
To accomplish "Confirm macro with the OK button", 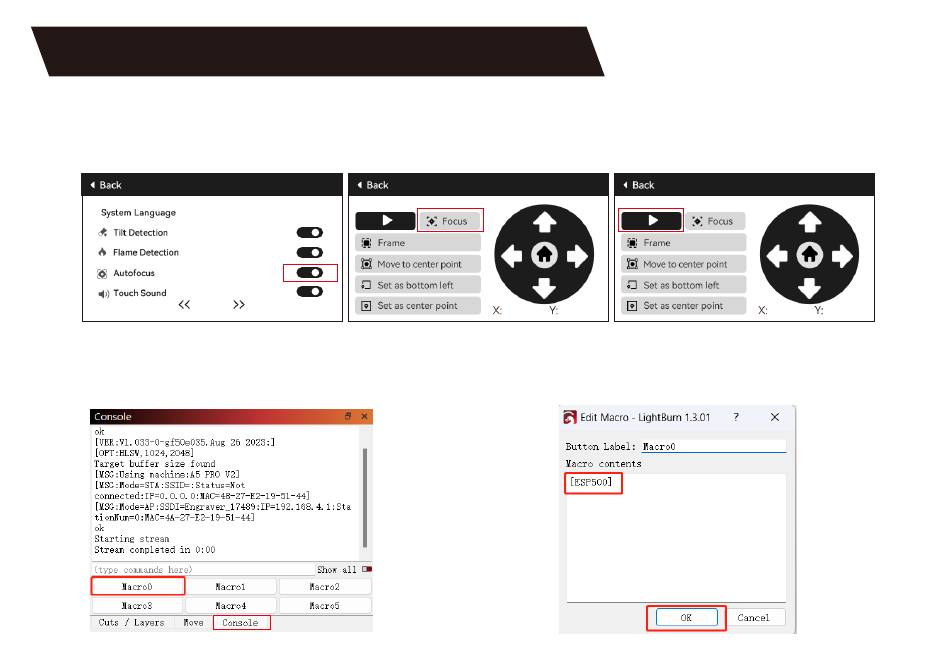I will 686,617.
